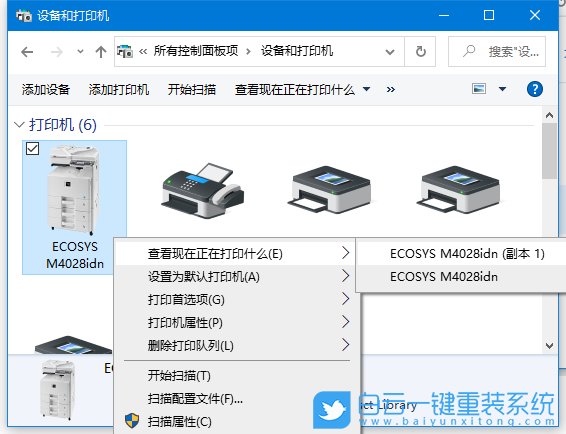The height and width of the screenshot is (434, 566).
Task: Close the 设备和打印机 window
Action: (535, 15)
